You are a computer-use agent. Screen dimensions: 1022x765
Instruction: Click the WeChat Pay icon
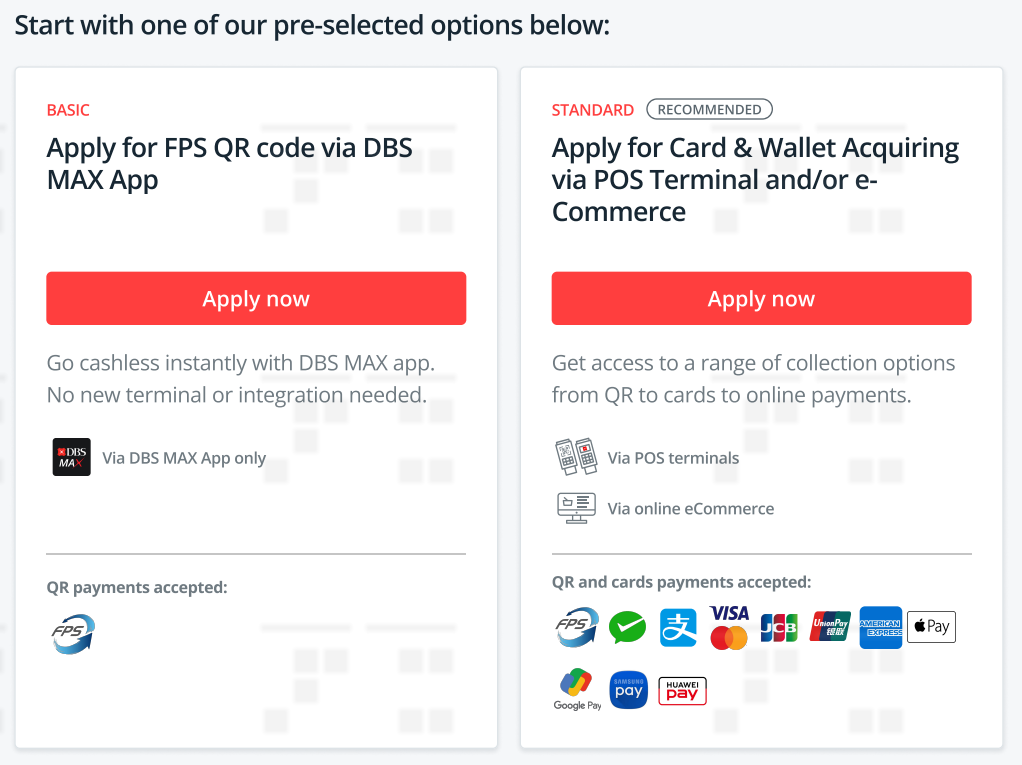(x=628, y=628)
